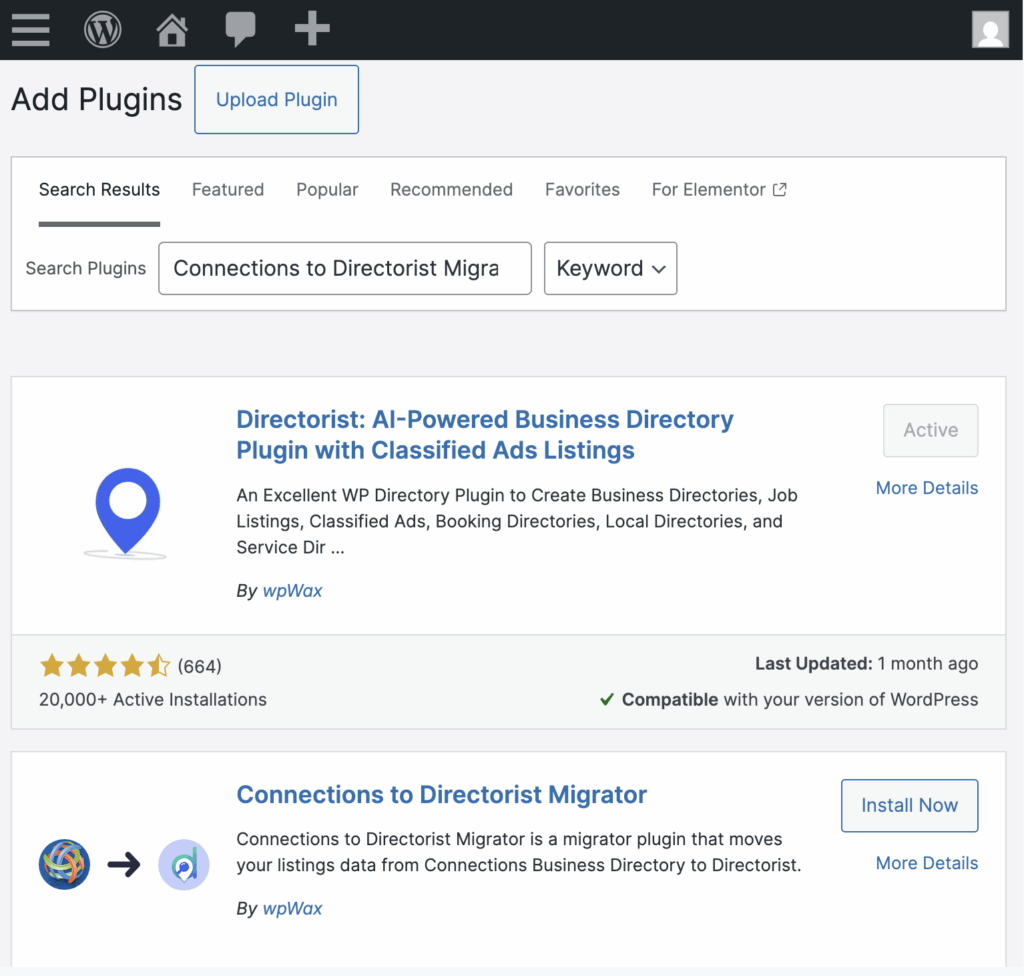Click Connections to Directorist Migrator plugin icon
The image size is (1024, 976).
pyautogui.click(x=124, y=864)
